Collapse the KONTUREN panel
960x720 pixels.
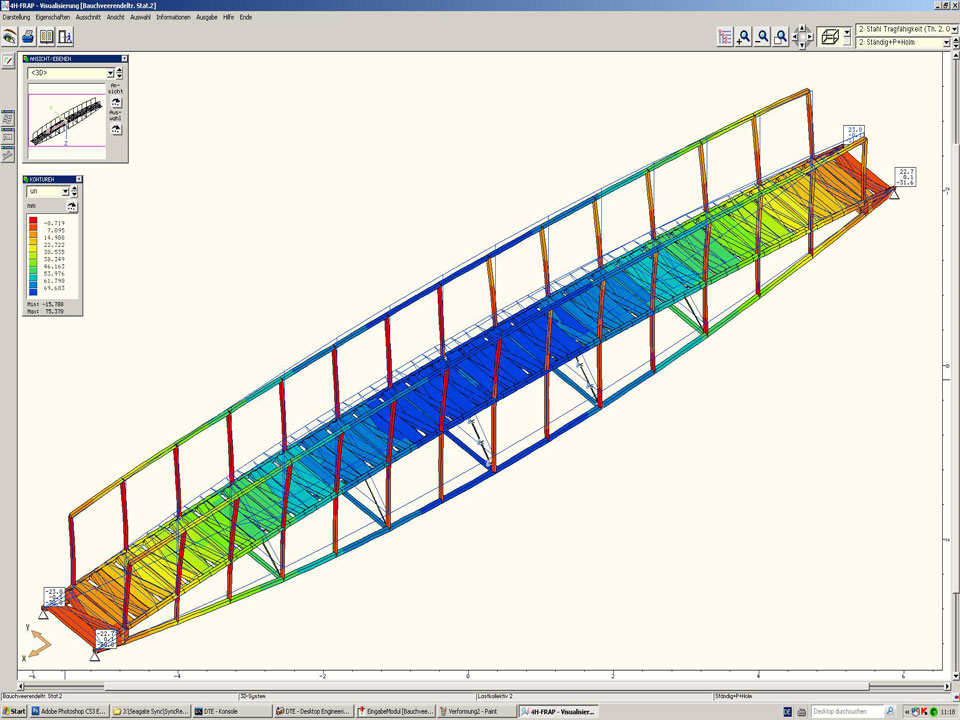tap(79, 179)
